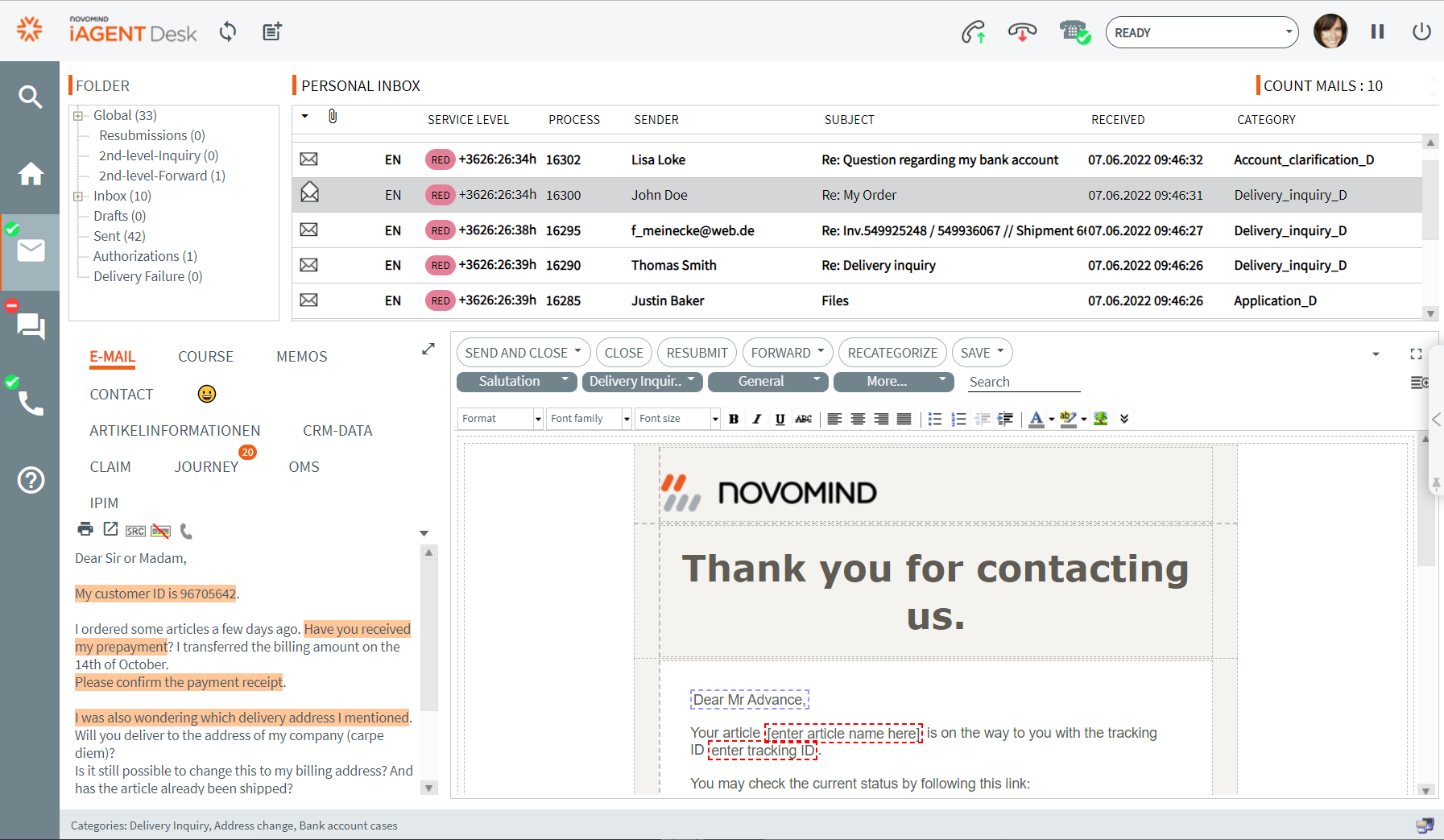
Task: Toggle bold formatting
Action: [734, 419]
